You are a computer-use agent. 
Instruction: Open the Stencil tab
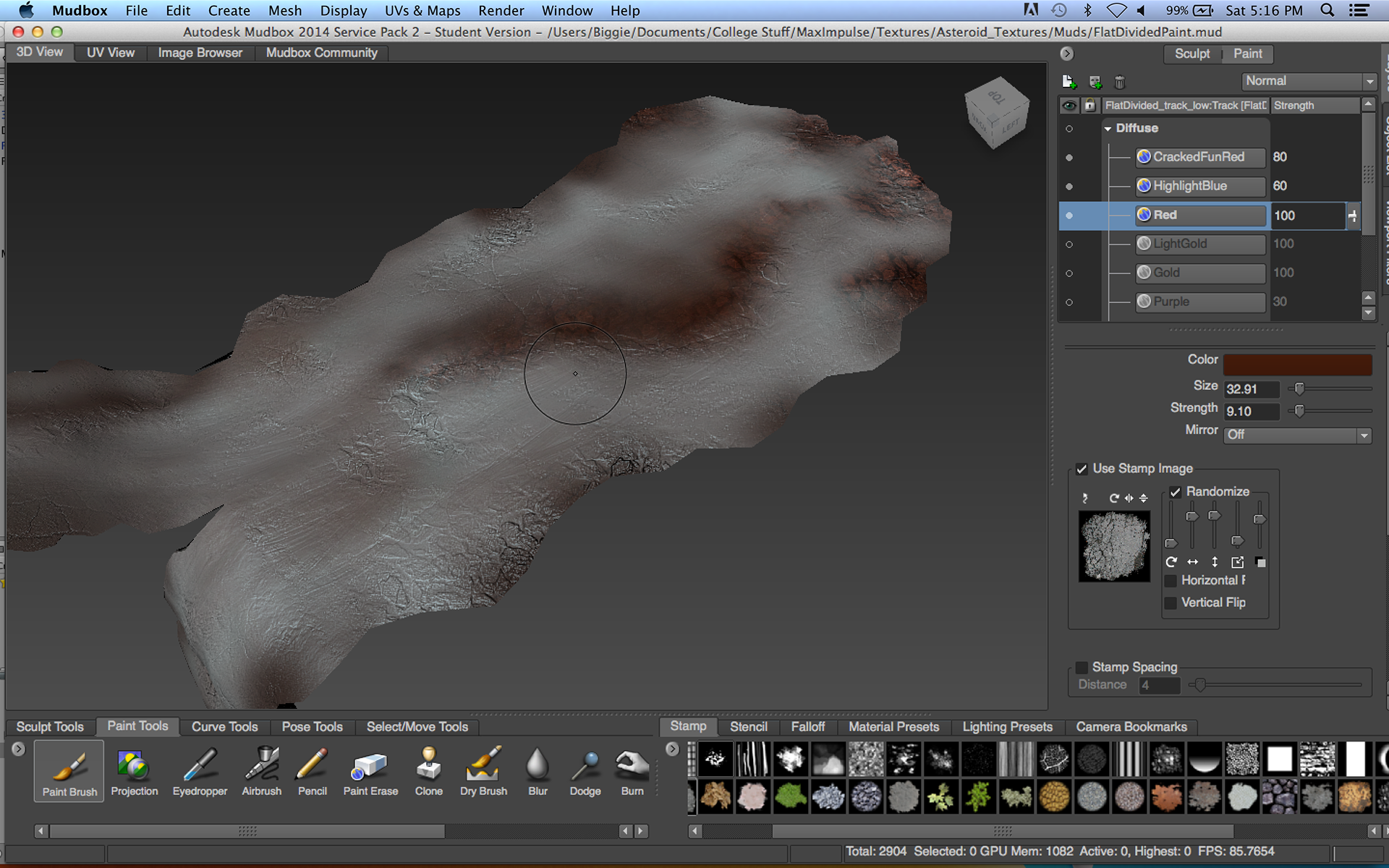point(748,727)
